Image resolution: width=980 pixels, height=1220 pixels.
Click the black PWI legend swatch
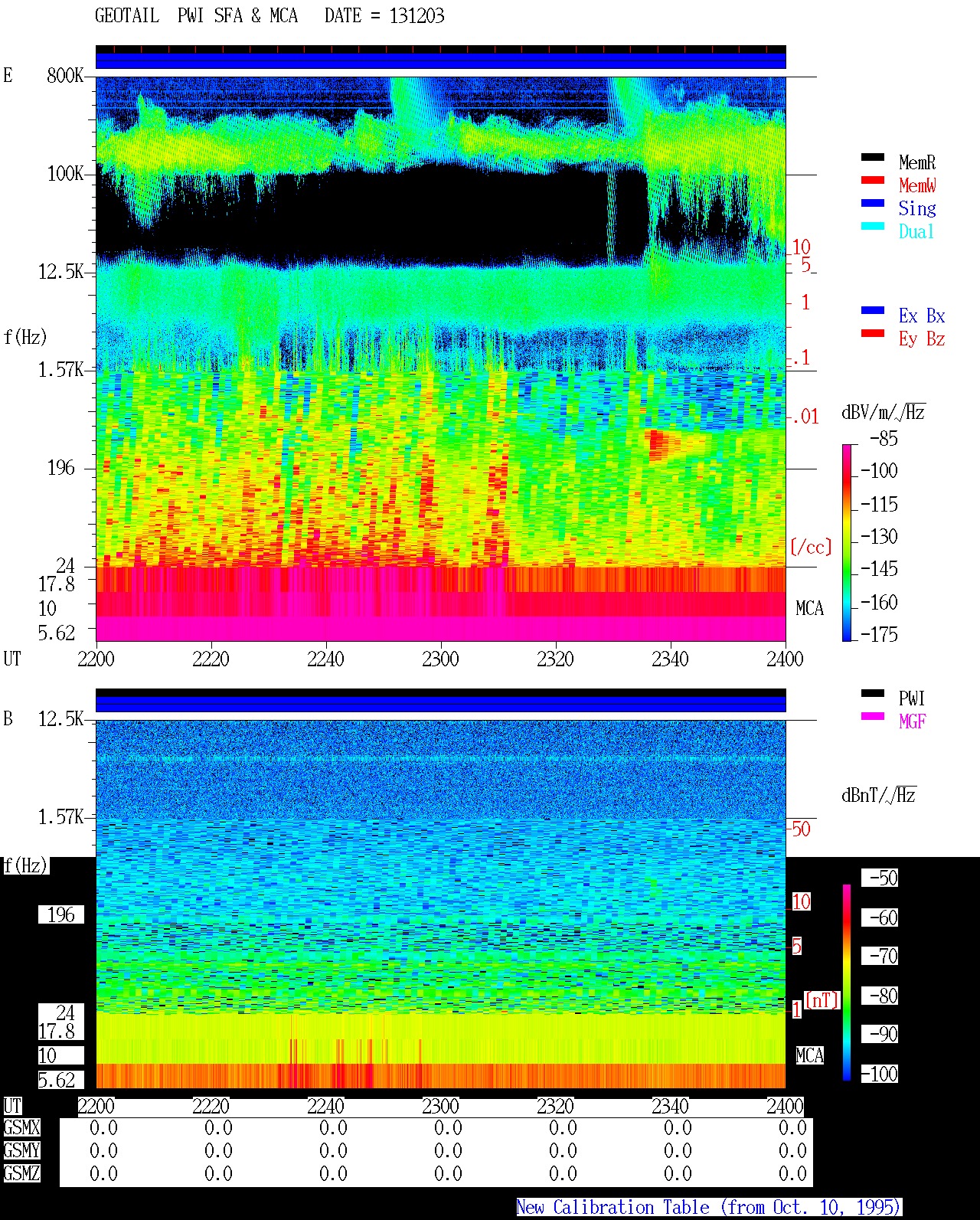tap(873, 693)
